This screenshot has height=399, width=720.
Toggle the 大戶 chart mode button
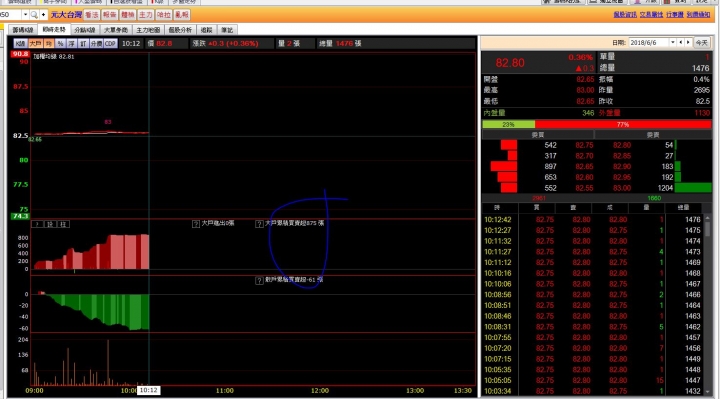pos(35,44)
